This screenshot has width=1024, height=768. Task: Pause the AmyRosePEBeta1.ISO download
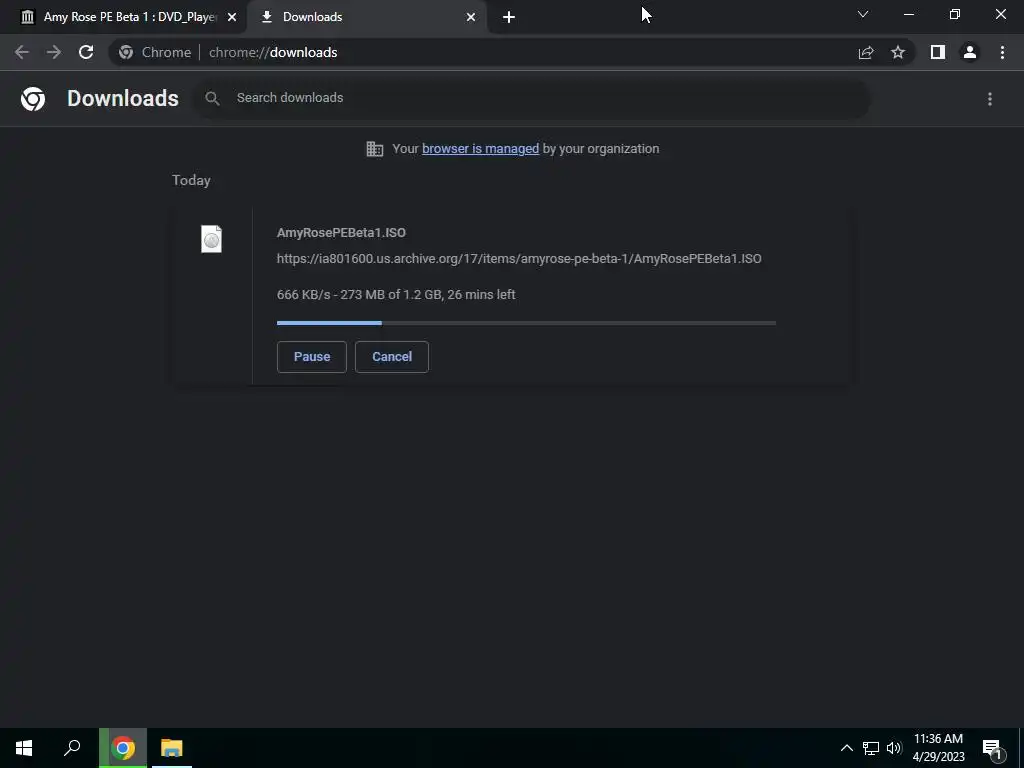coord(312,357)
